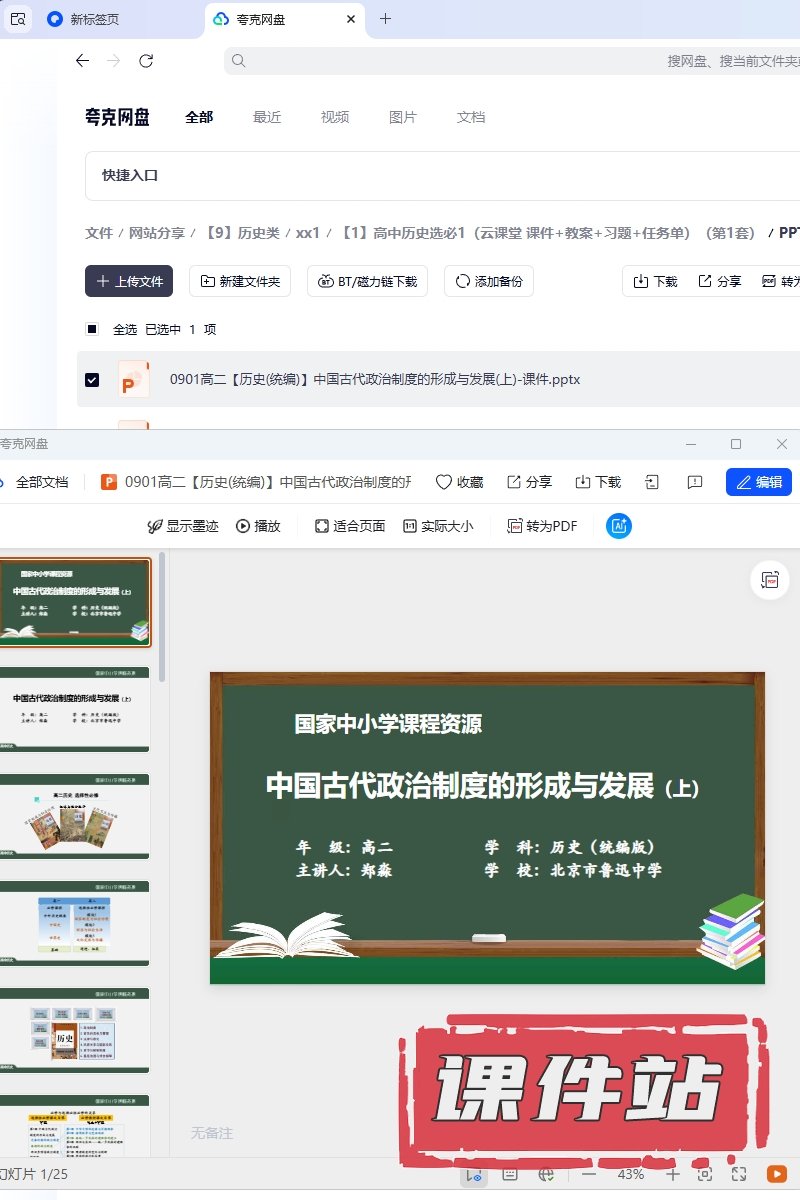Click the feedback icon beside 编辑
800x1200 pixels.
click(x=695, y=482)
